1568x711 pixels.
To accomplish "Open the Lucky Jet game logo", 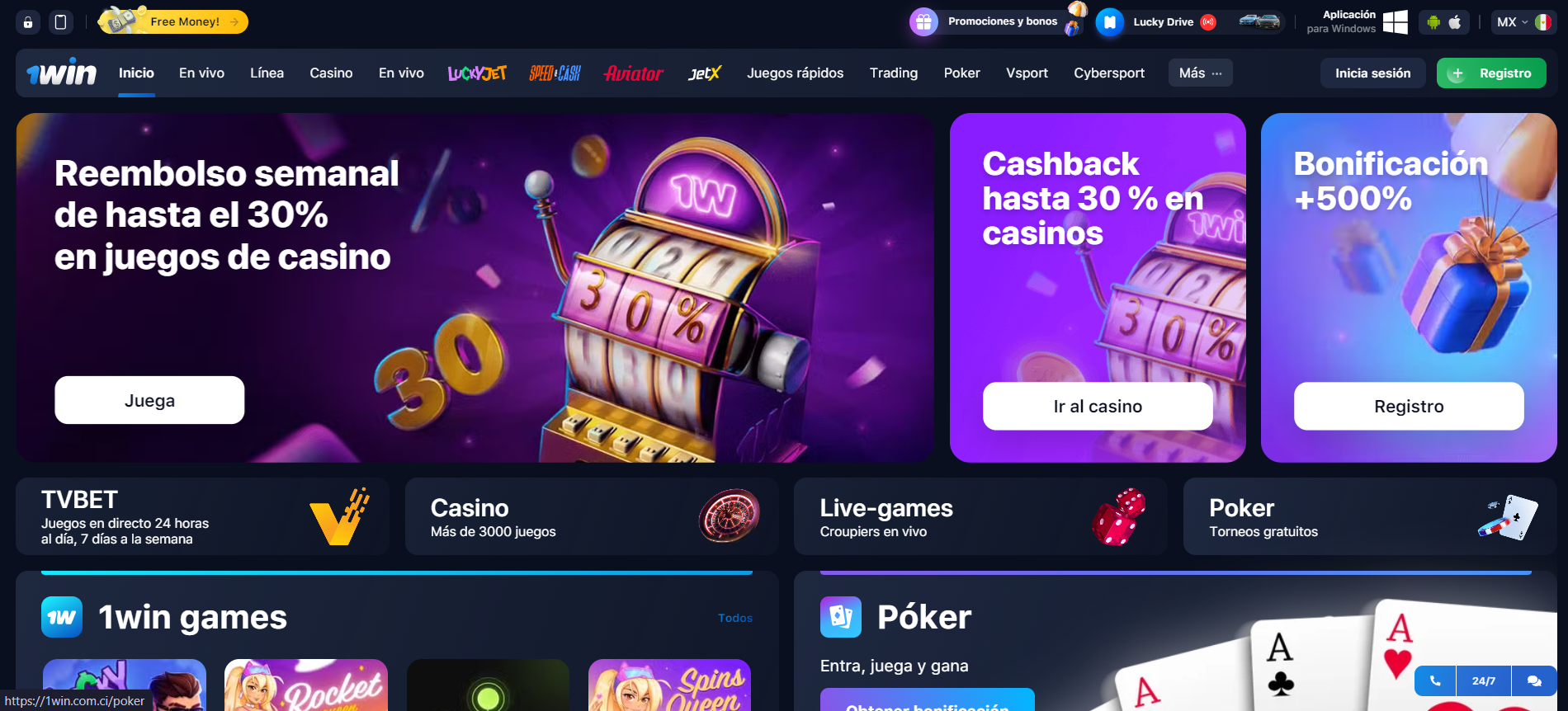I will pos(477,73).
